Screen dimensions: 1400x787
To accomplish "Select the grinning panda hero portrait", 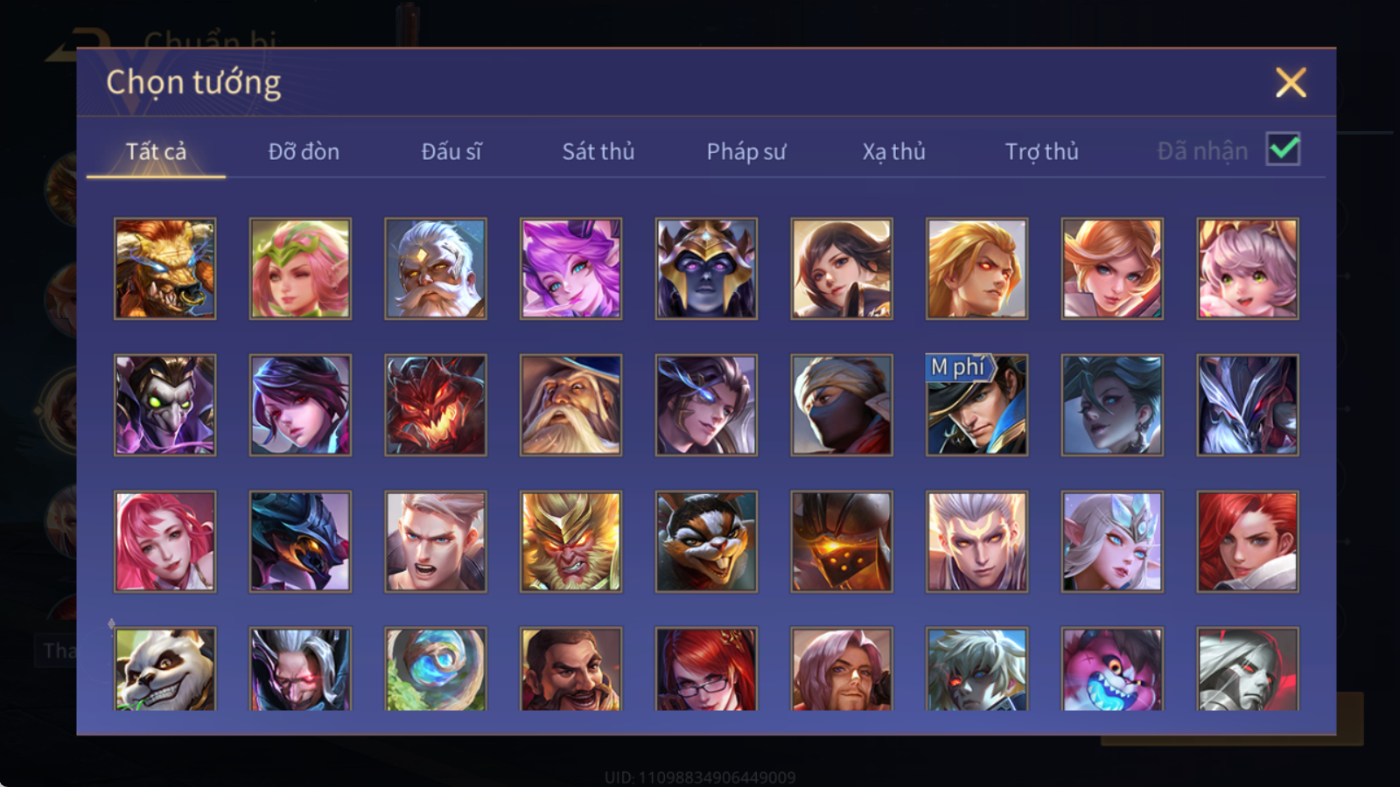I will click(x=165, y=669).
